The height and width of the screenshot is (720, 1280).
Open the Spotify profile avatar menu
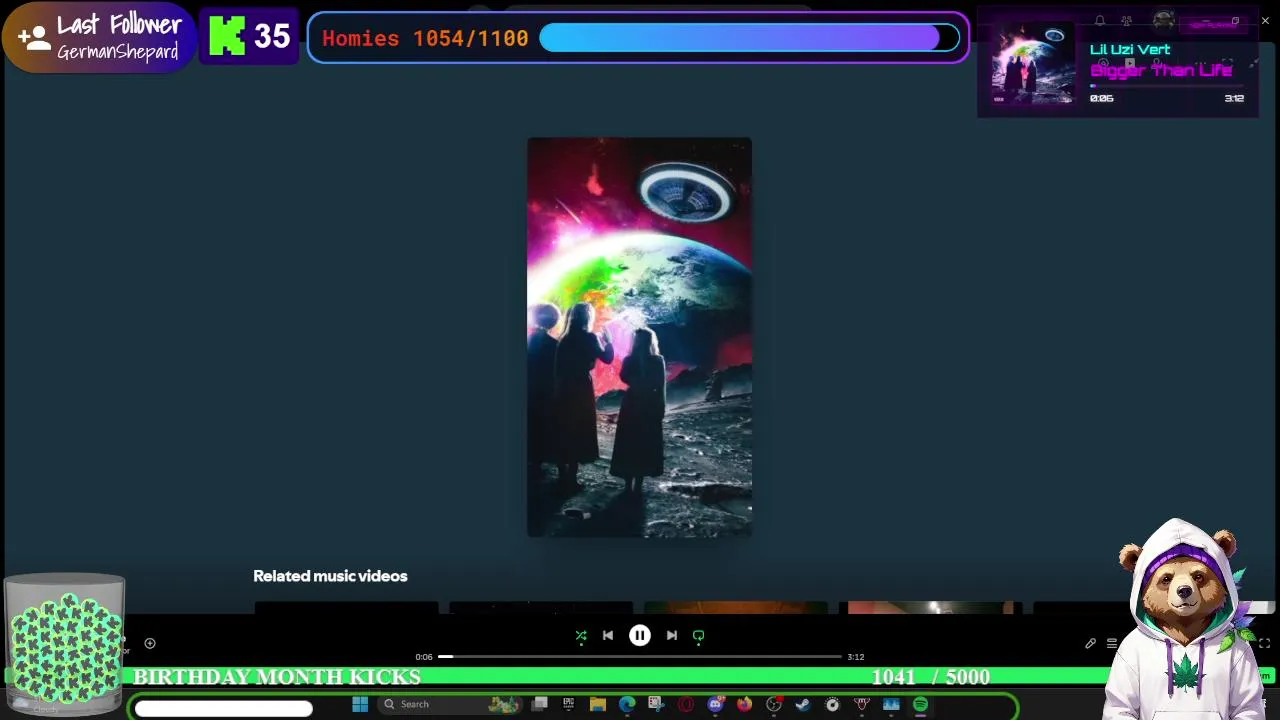tap(1163, 20)
